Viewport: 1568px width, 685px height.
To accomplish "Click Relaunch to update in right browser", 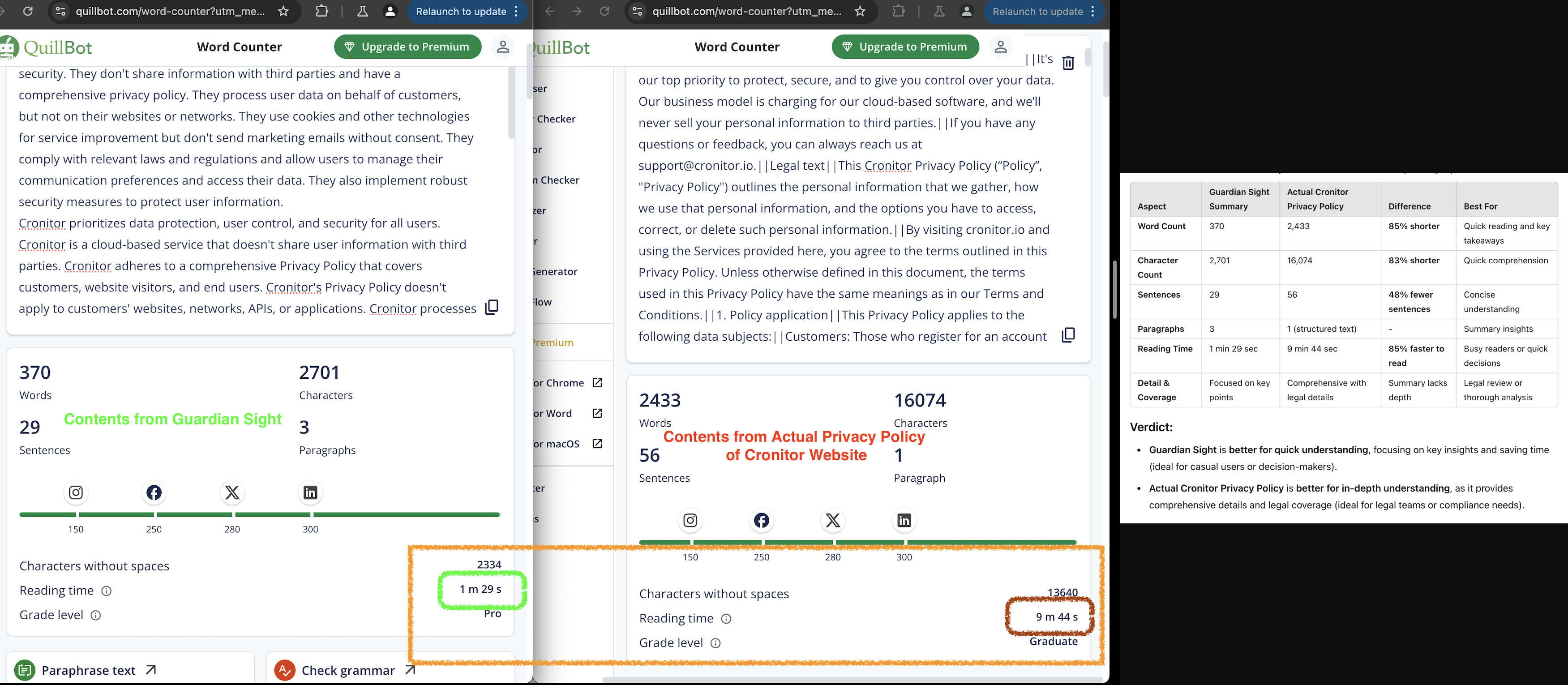I will tap(1037, 11).
